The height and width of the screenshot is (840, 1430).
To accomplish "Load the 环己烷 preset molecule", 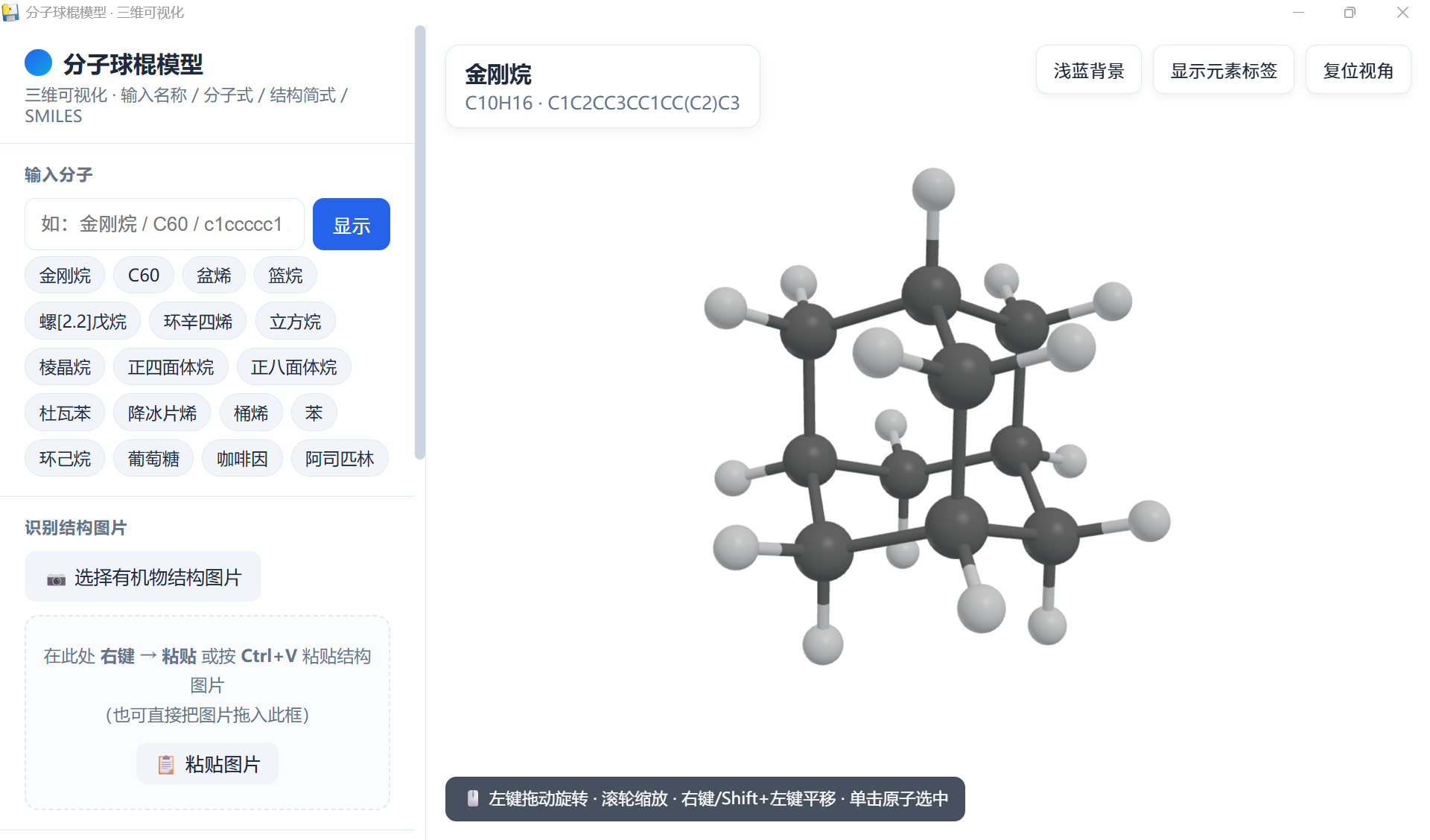I will (65, 459).
